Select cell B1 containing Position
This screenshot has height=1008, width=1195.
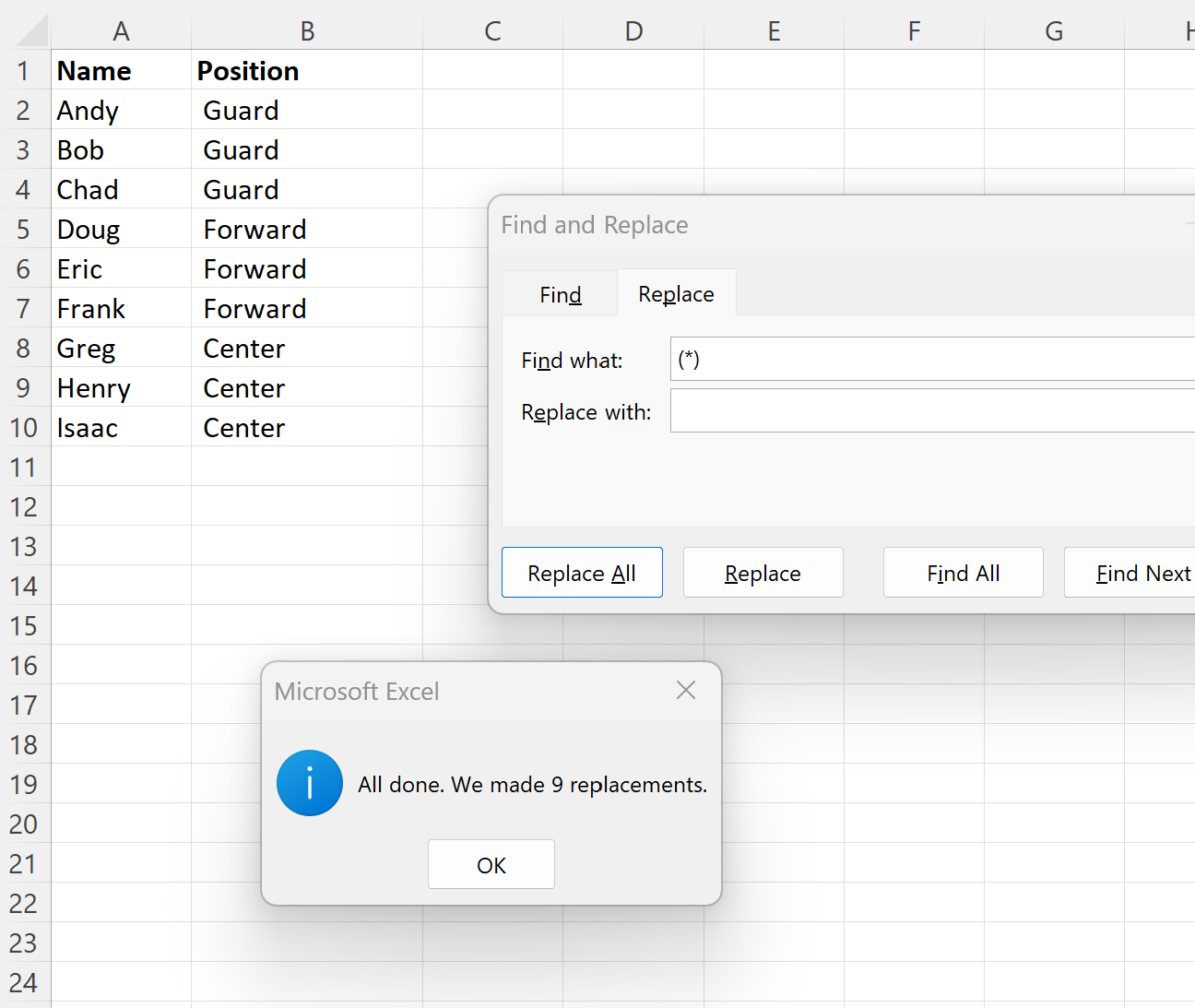click(x=306, y=70)
